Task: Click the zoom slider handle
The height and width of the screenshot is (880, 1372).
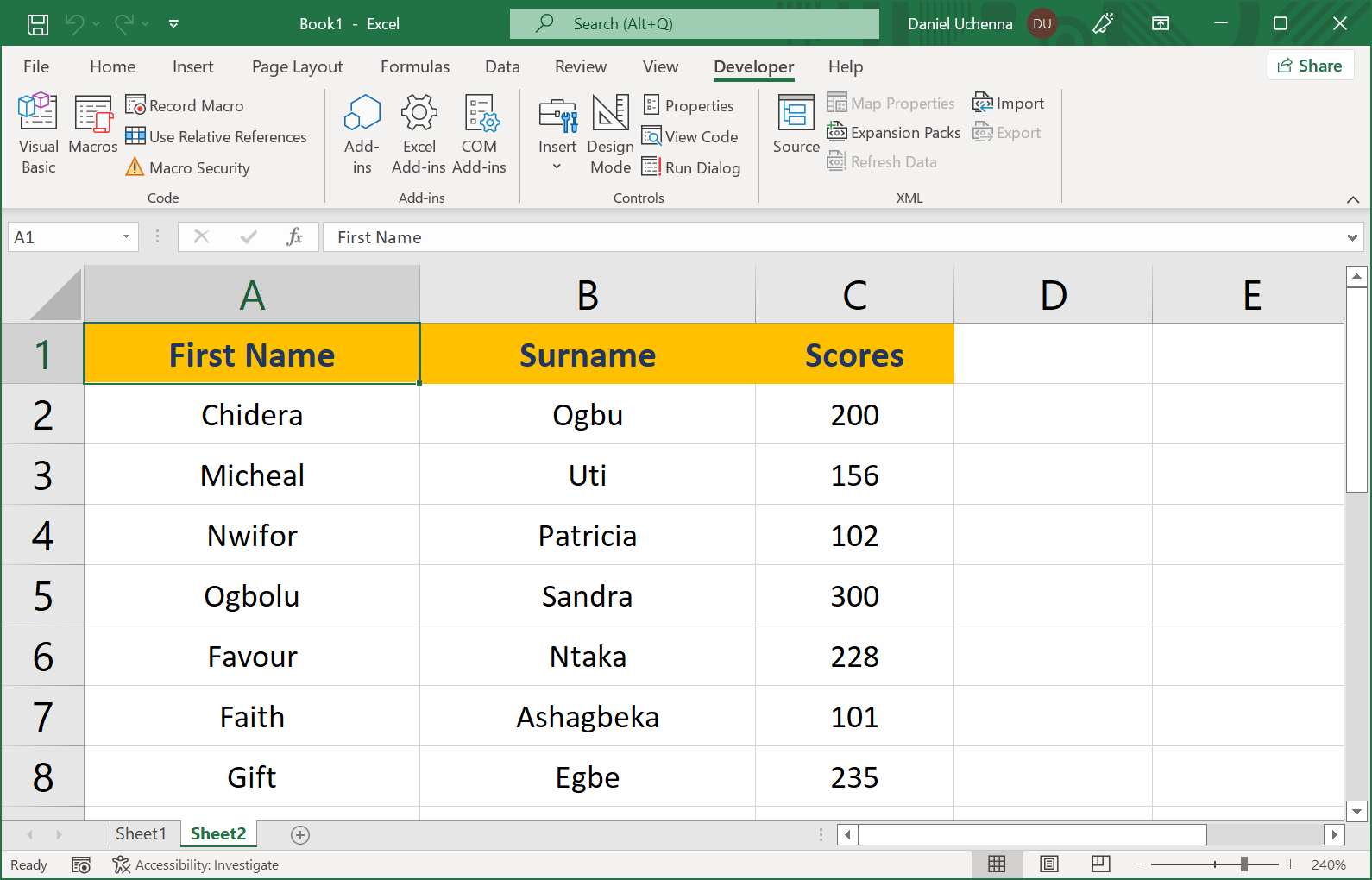Action: [x=1243, y=864]
